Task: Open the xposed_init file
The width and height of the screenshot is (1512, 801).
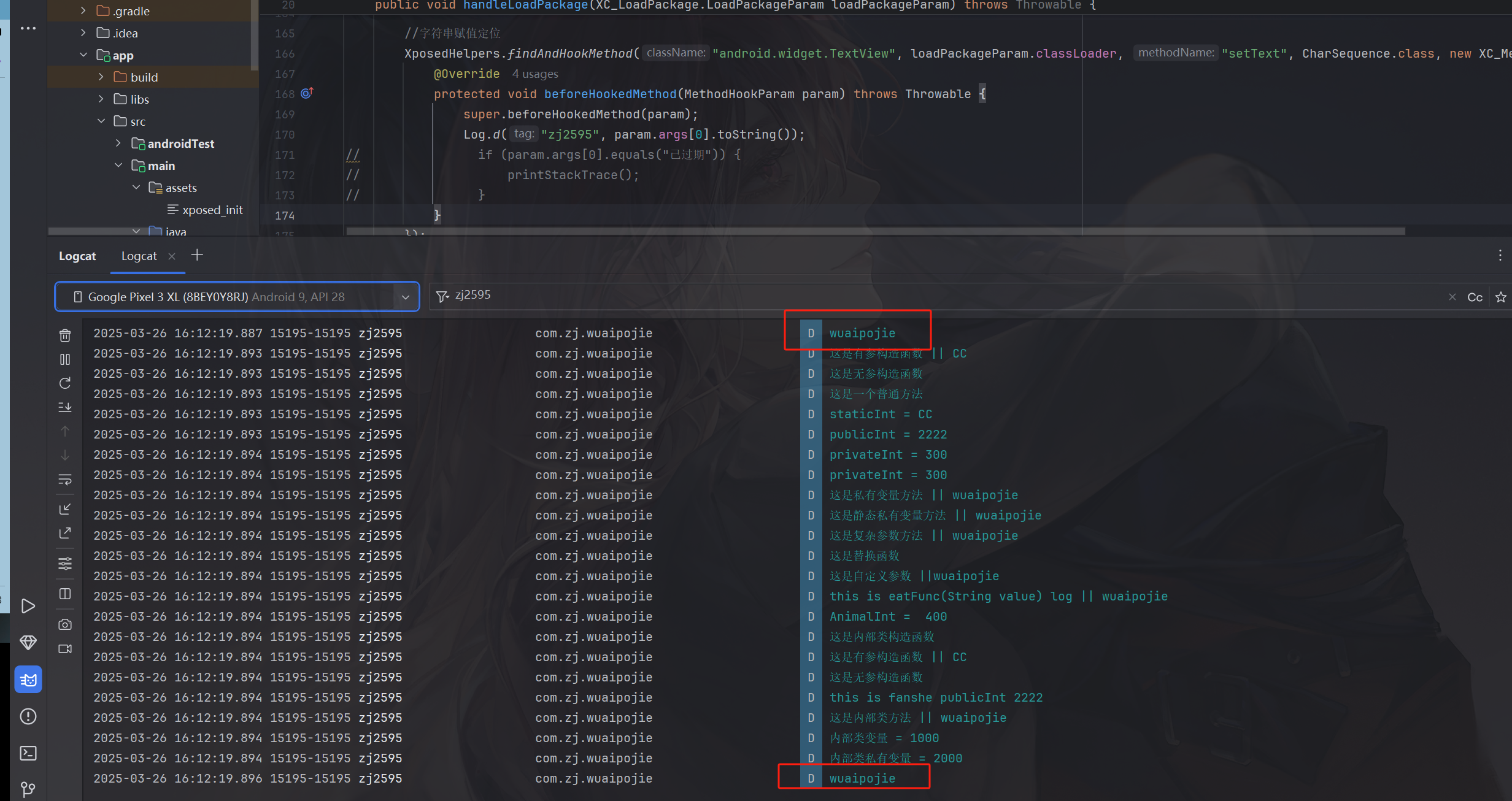Action: click(212, 210)
